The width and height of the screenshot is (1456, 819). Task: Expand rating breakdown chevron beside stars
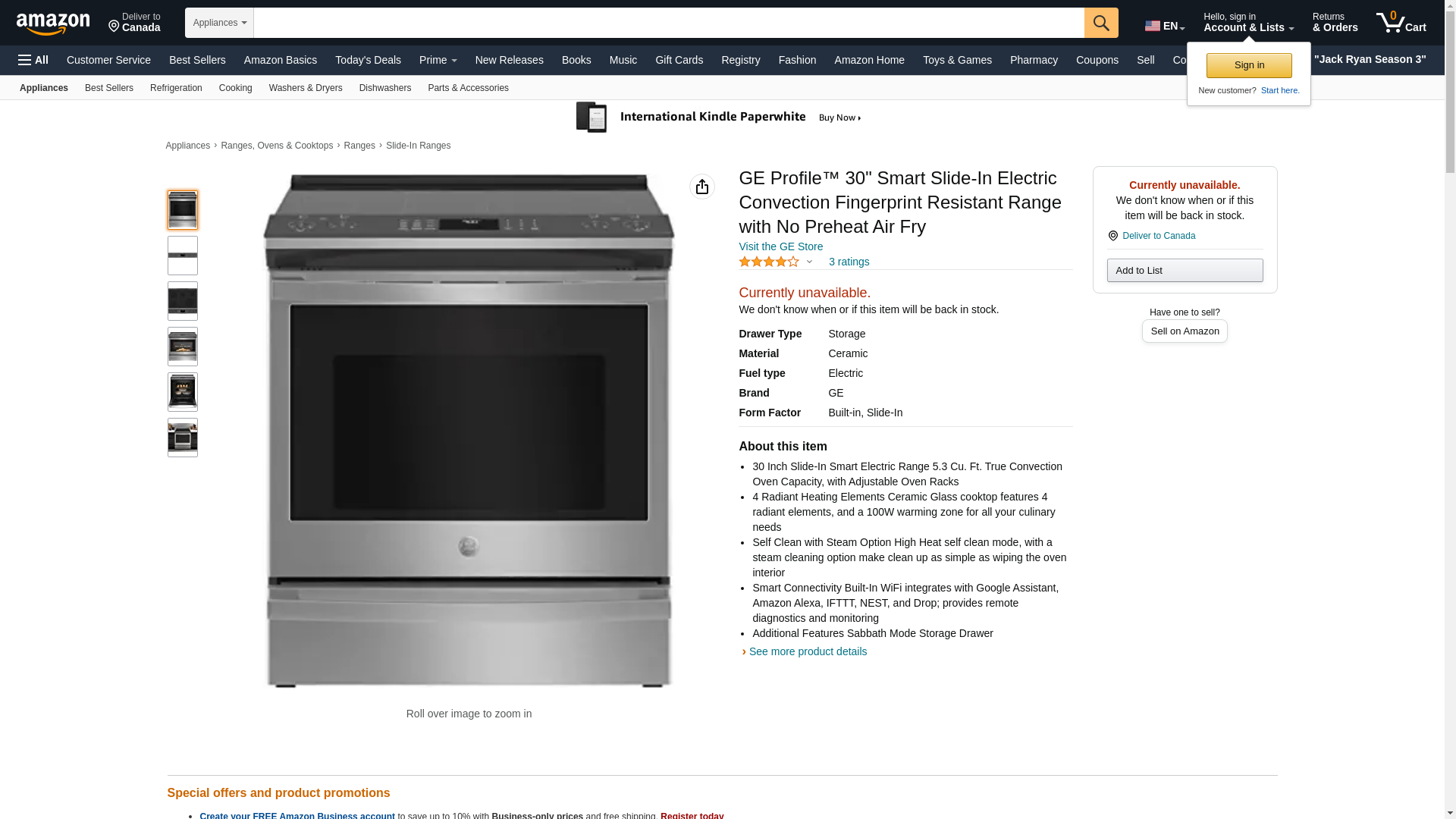(809, 262)
